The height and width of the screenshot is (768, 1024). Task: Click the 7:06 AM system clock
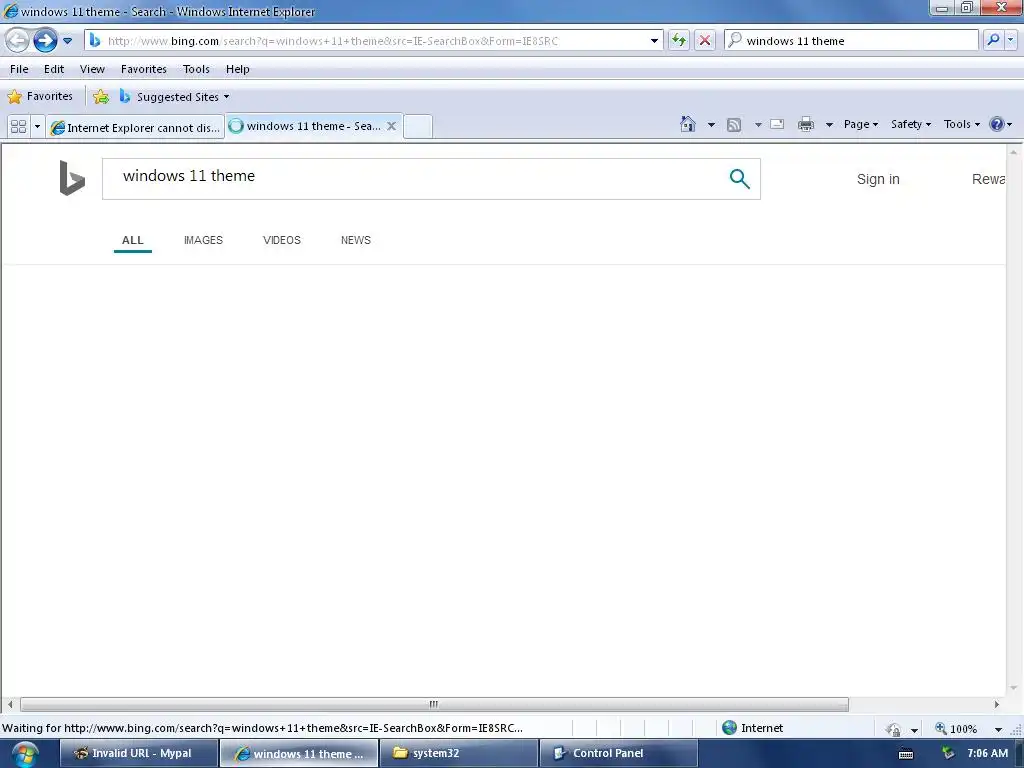pos(987,753)
